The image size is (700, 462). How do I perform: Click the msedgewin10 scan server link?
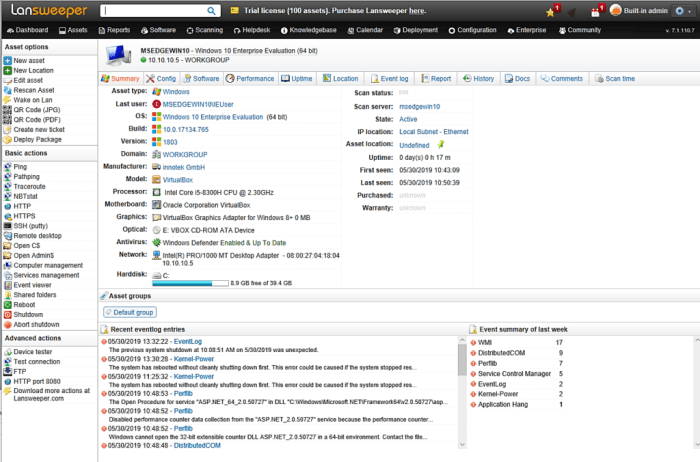419,106
